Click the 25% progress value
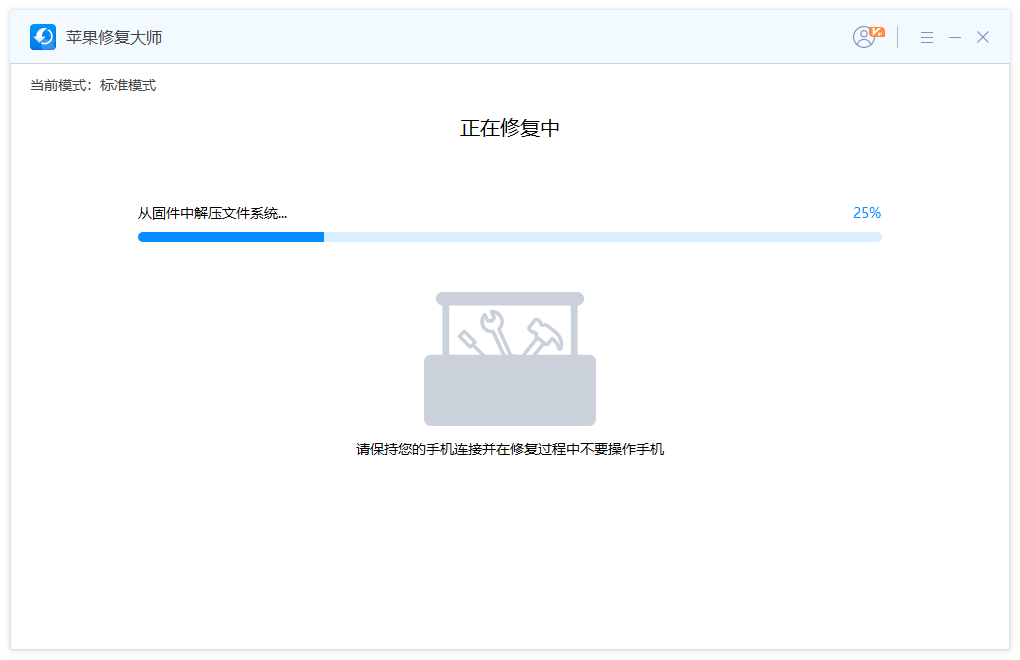The height and width of the screenshot is (660, 1020). point(867,213)
